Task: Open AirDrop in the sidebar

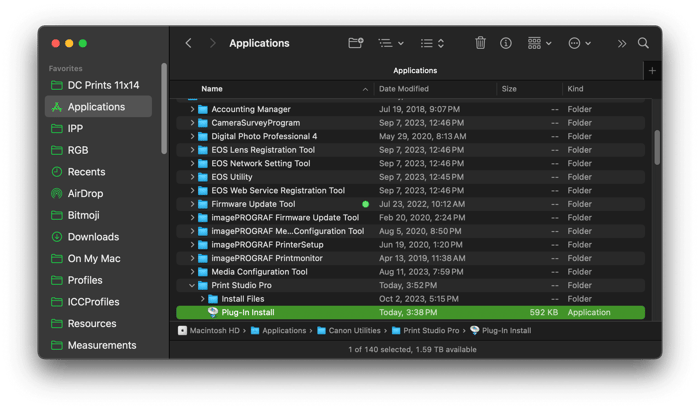Action: [x=98, y=193]
